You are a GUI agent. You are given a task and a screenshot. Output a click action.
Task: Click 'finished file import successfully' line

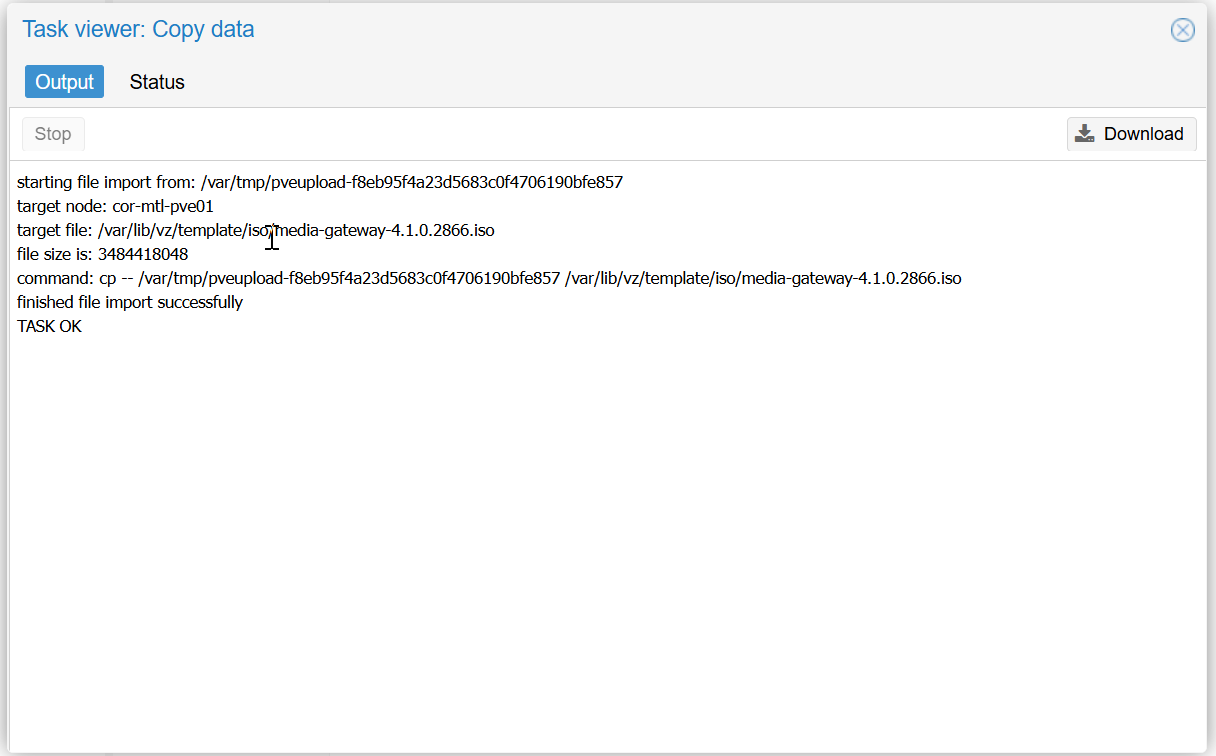(130, 302)
